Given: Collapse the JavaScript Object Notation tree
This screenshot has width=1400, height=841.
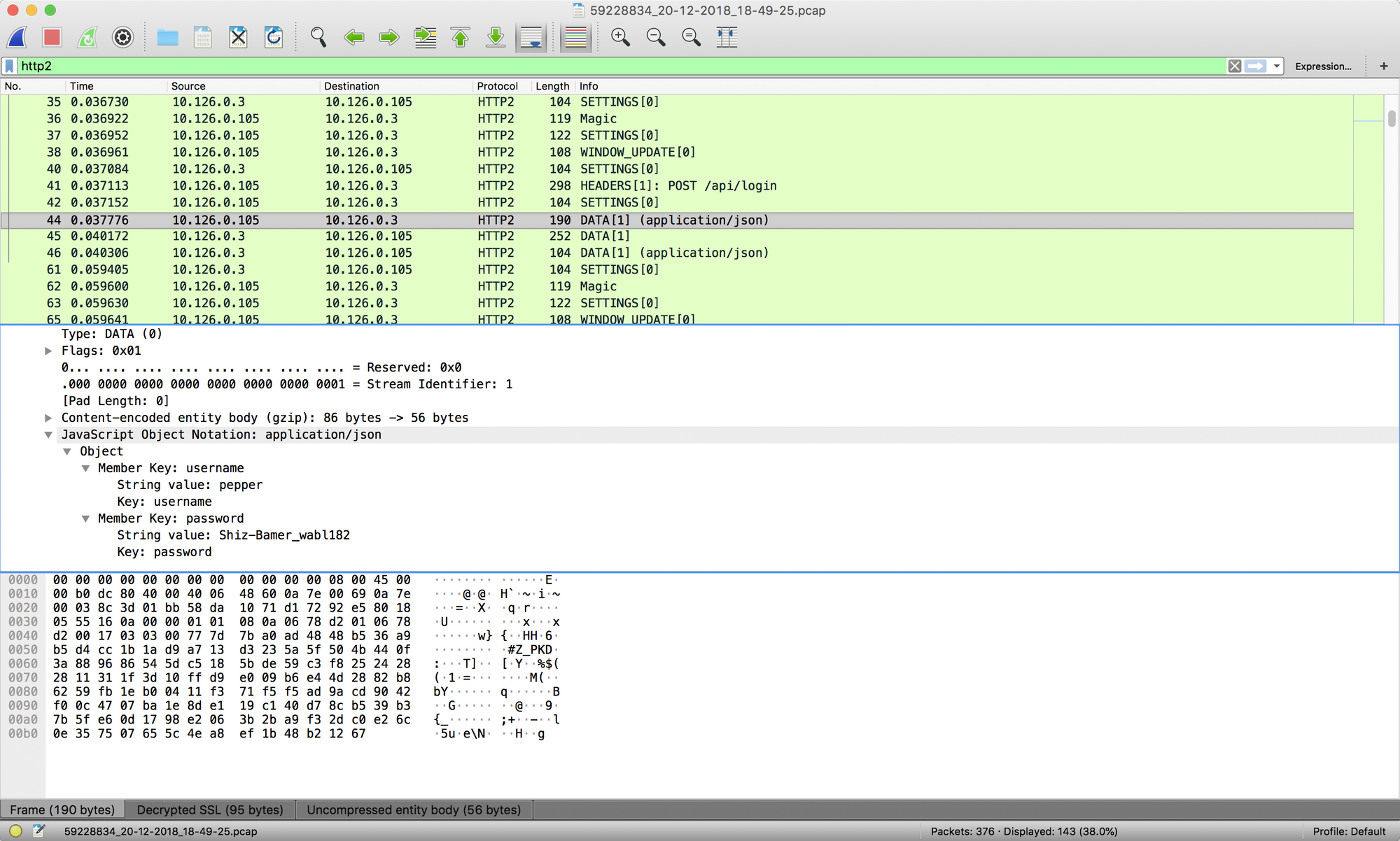Looking at the screenshot, I should coord(48,434).
